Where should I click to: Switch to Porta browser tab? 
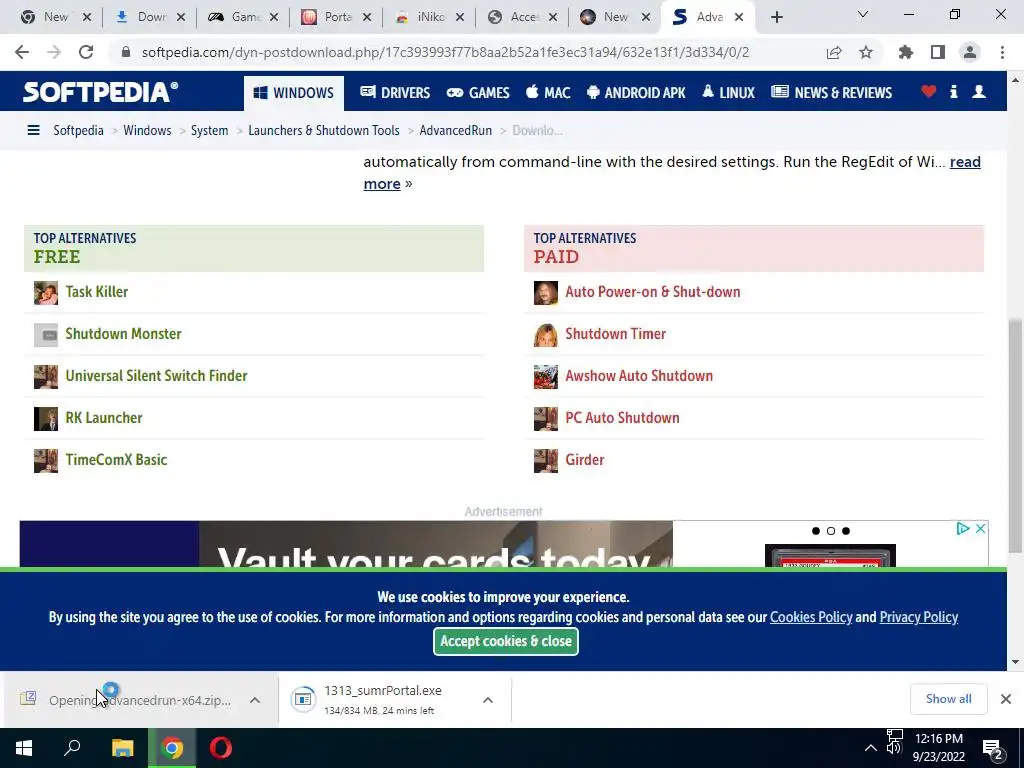[x=336, y=17]
